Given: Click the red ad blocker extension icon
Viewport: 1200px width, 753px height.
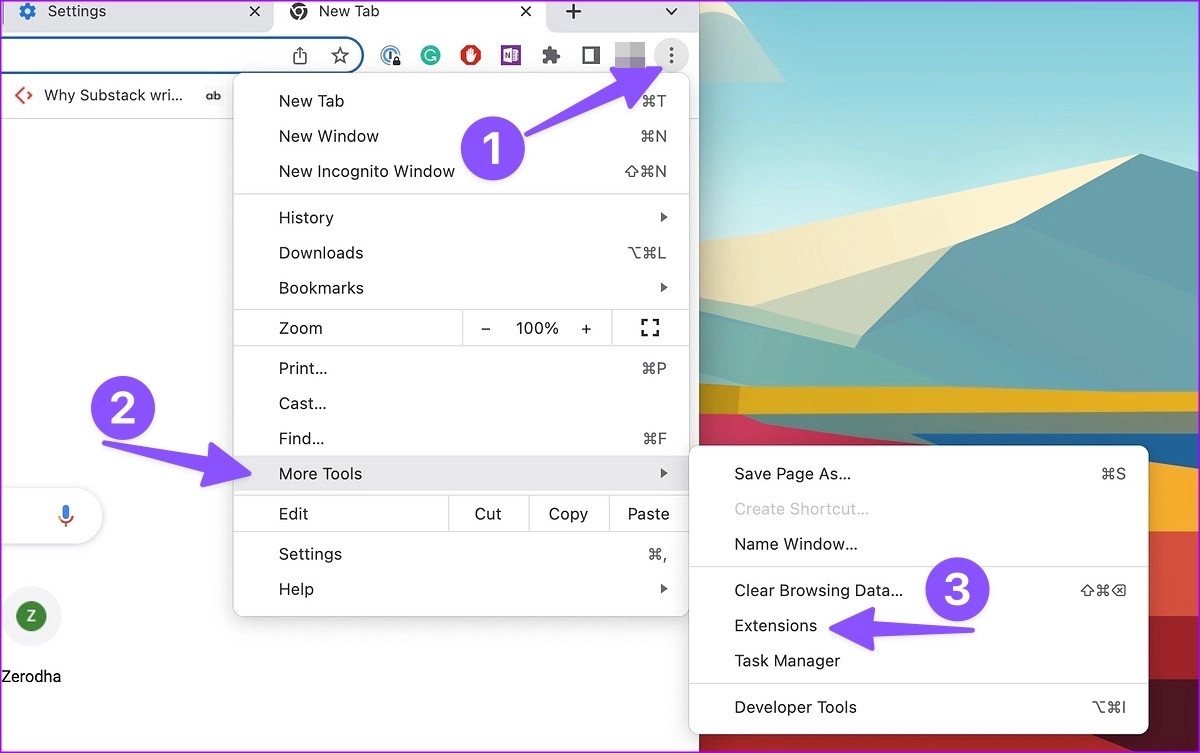Looking at the screenshot, I should pyautogui.click(x=470, y=56).
